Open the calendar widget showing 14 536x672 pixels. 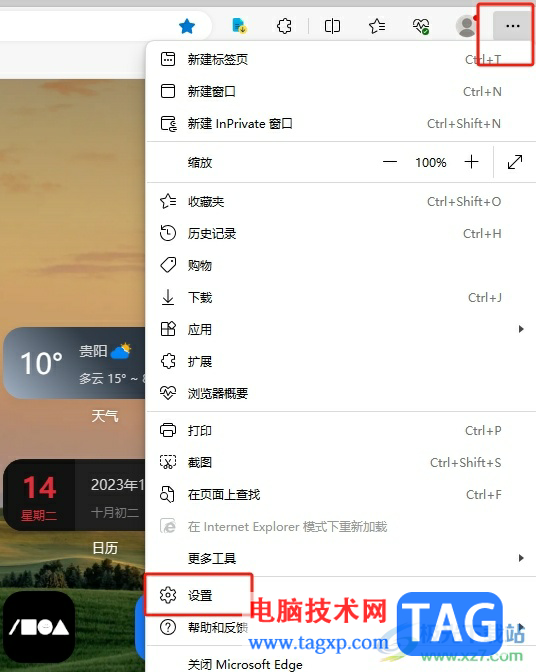point(75,495)
